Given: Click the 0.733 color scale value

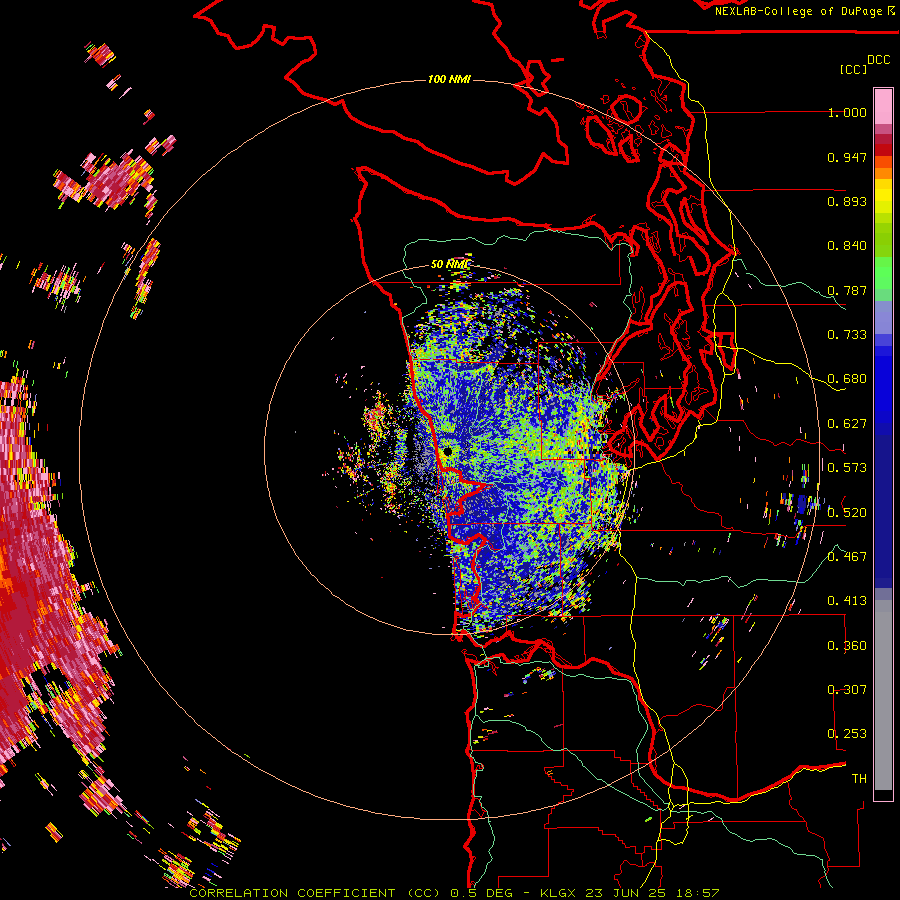Looking at the screenshot, I should [847, 335].
